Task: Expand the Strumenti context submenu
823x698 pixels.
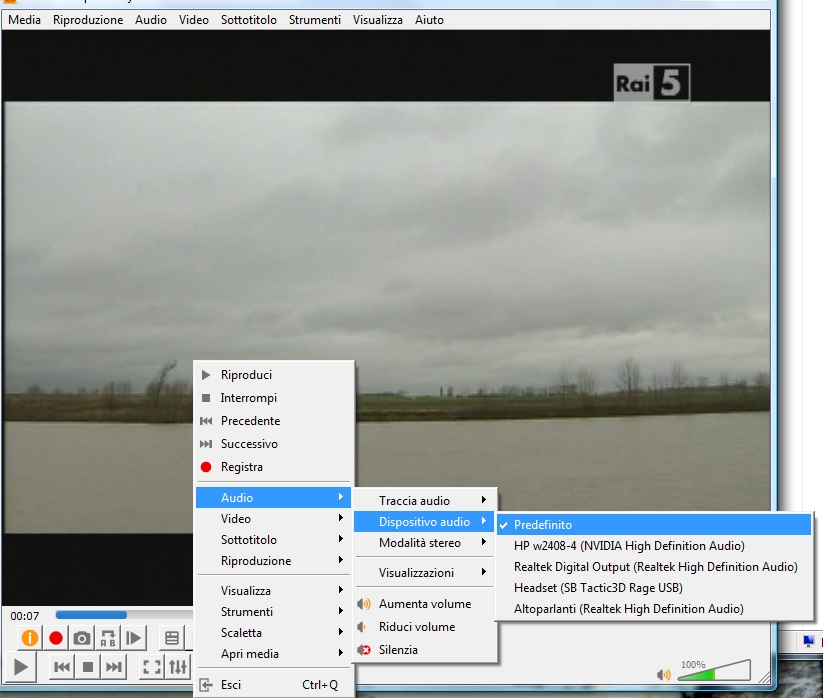Action: click(273, 611)
